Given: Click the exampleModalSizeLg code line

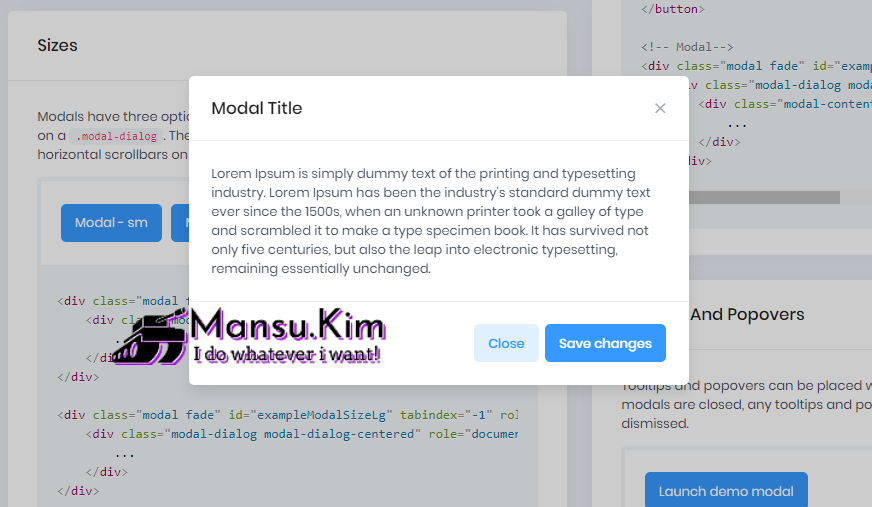Looking at the screenshot, I should [x=288, y=414].
